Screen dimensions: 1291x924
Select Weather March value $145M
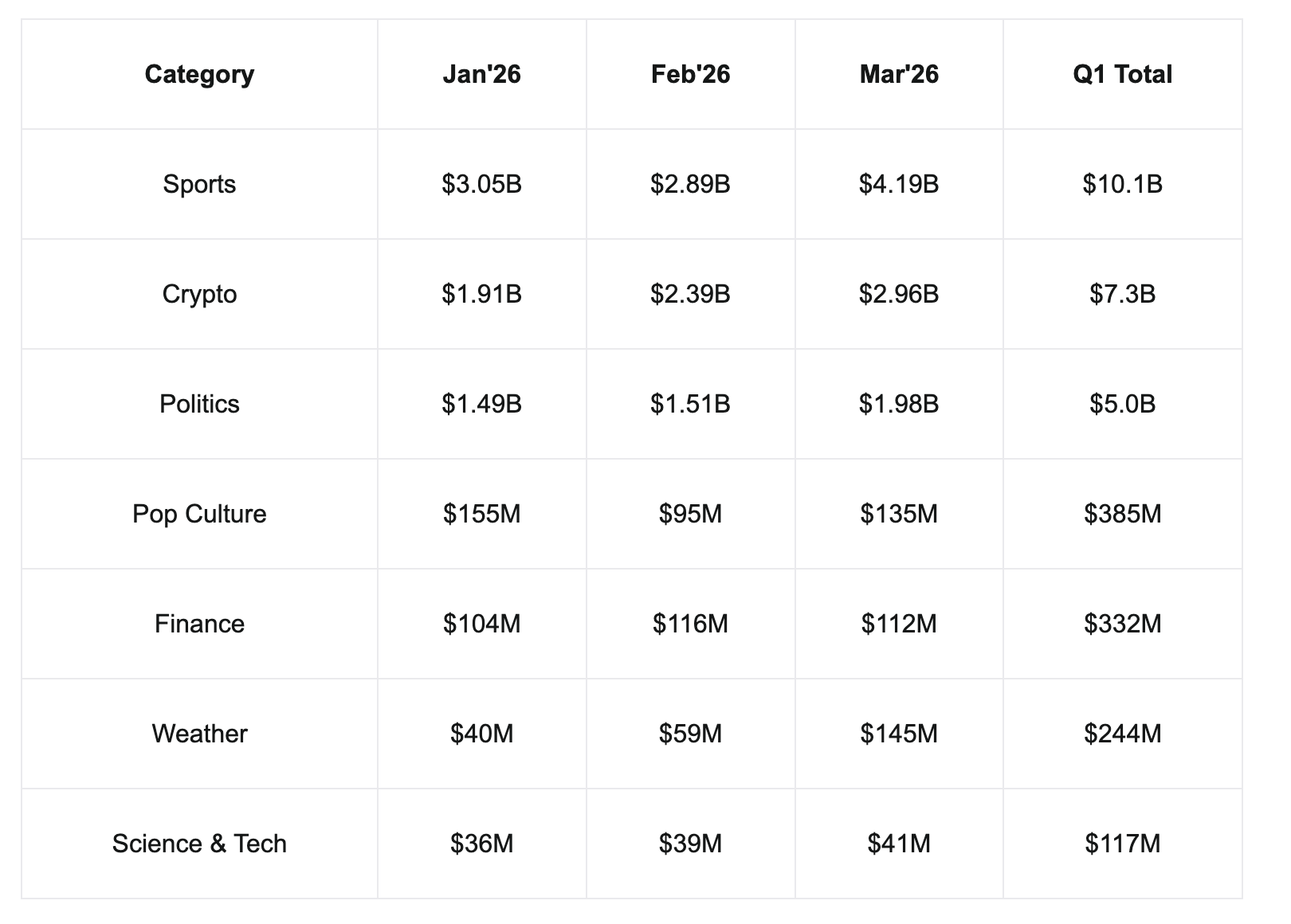point(899,734)
